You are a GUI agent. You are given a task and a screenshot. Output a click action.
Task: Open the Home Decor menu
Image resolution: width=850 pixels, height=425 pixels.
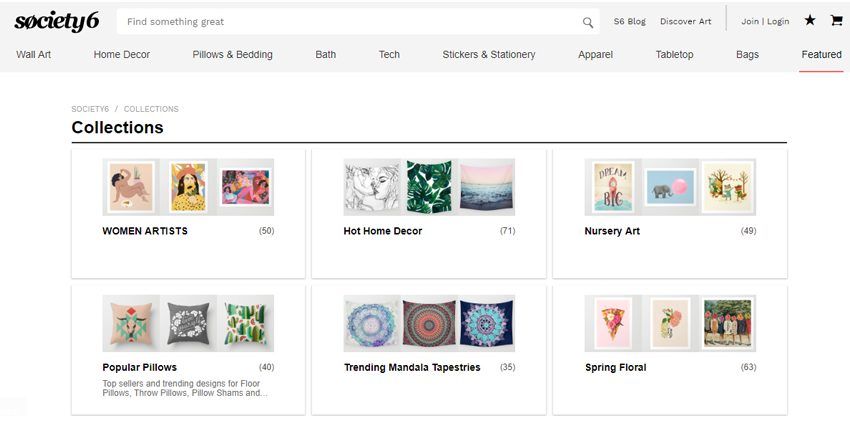tap(122, 54)
